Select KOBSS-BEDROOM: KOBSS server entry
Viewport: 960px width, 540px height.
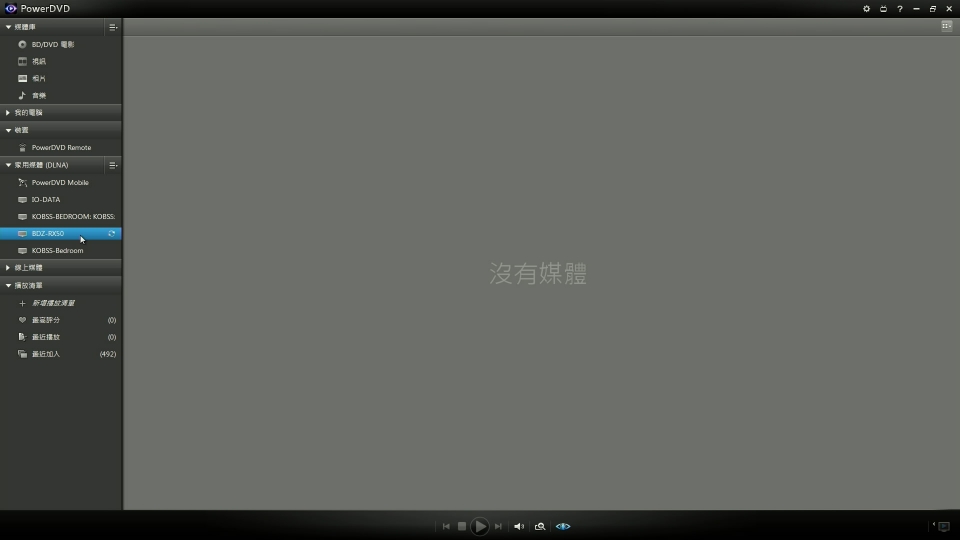[x=61, y=217]
